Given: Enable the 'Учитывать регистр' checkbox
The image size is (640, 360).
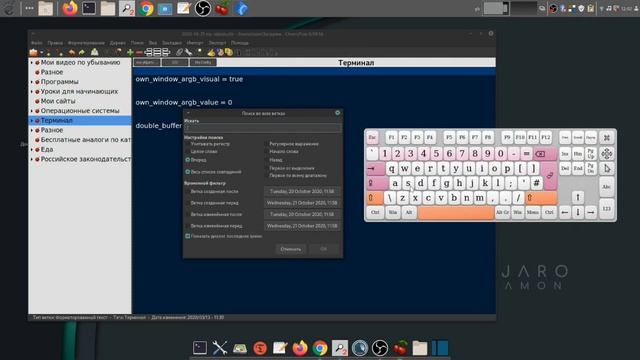Looking at the screenshot, I should click(x=188, y=144).
